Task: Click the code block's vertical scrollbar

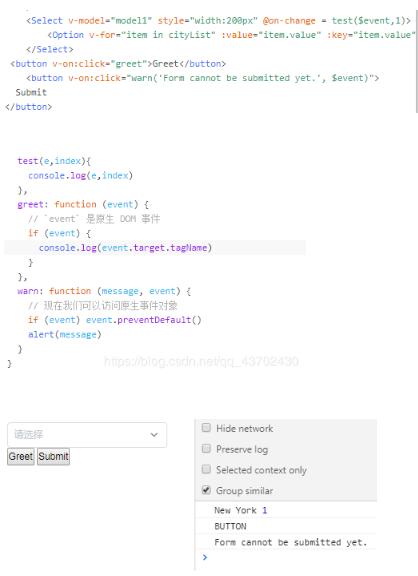Action: click(x=416, y=62)
